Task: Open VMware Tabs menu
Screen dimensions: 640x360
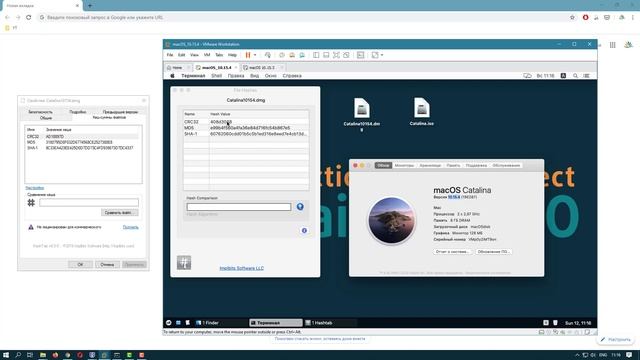Action: [x=219, y=55]
